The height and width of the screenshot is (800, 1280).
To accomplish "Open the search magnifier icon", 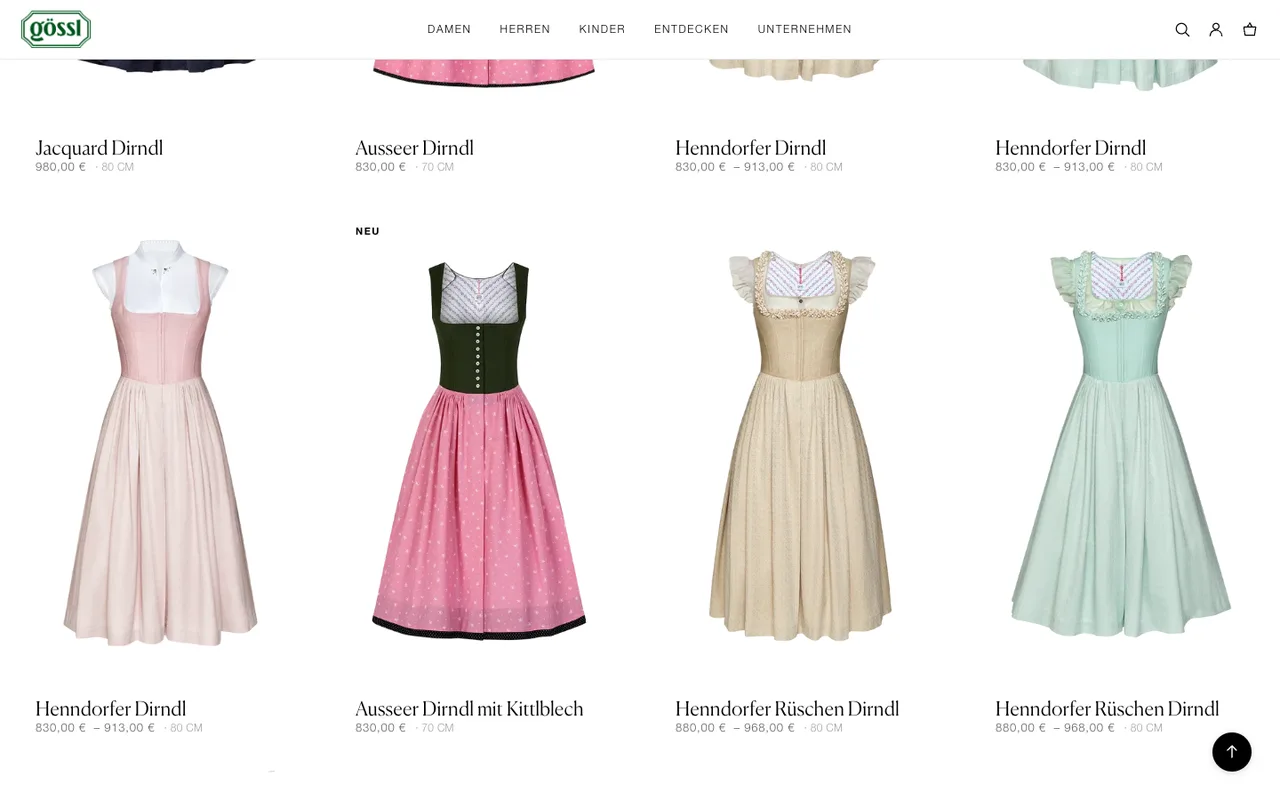I will point(1182,30).
